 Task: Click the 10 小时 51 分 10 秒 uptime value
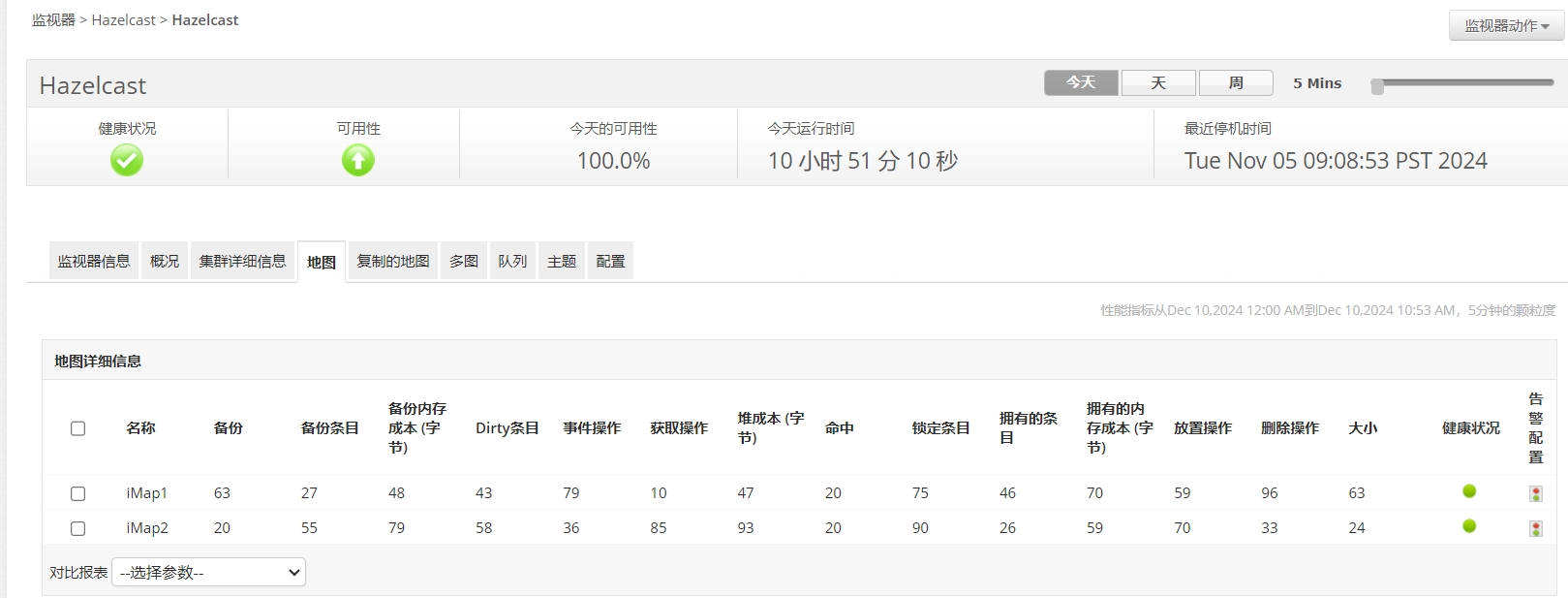(863, 161)
